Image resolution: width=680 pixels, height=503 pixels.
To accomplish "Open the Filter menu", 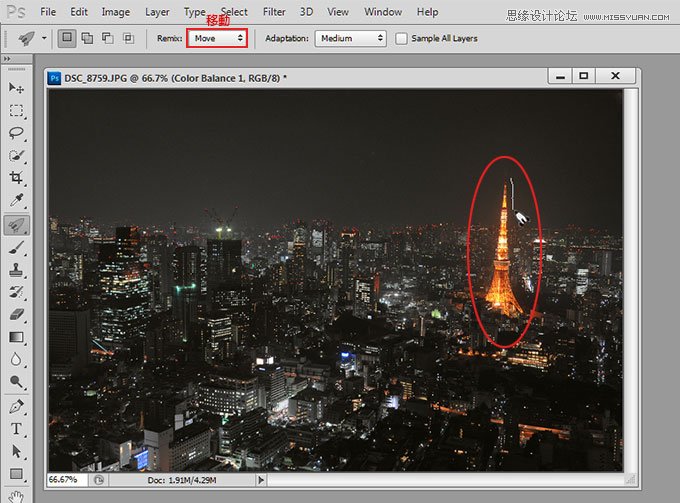I will (x=274, y=12).
